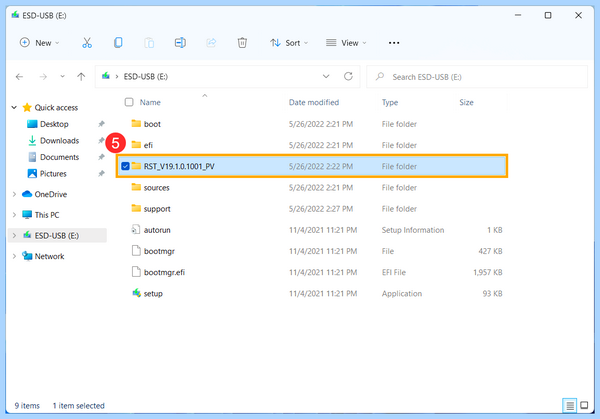Open the New dropdown menu

40,43
